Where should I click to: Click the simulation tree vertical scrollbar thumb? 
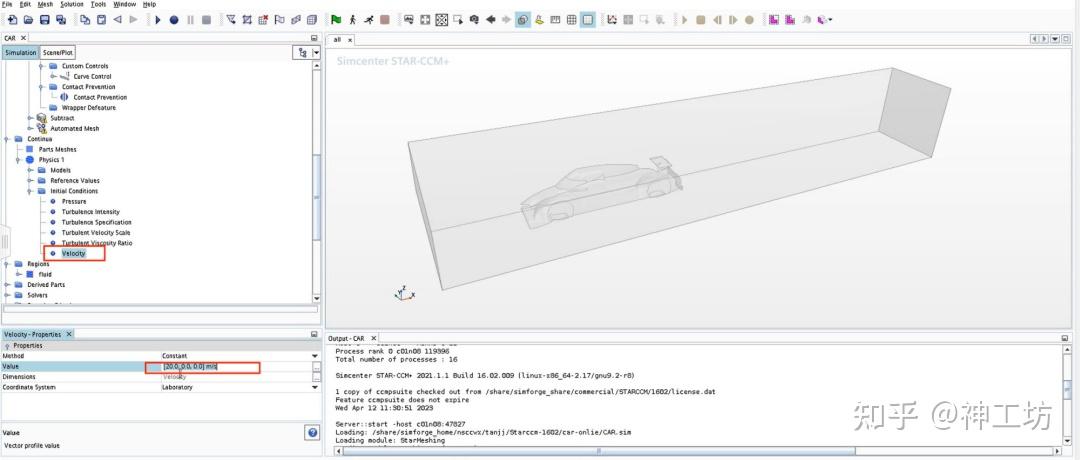tap(317, 198)
